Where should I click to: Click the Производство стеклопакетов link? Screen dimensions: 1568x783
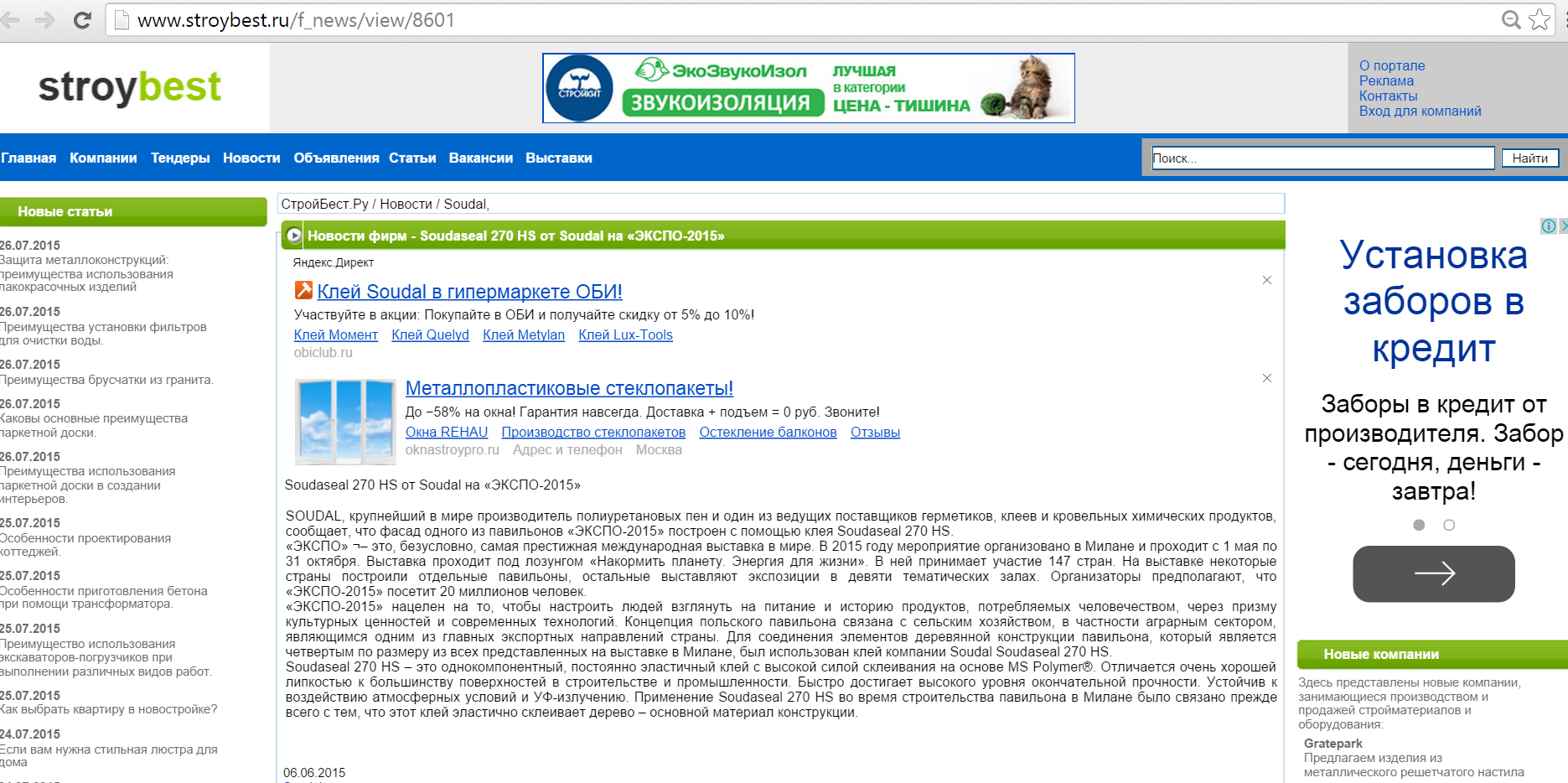[x=593, y=432]
